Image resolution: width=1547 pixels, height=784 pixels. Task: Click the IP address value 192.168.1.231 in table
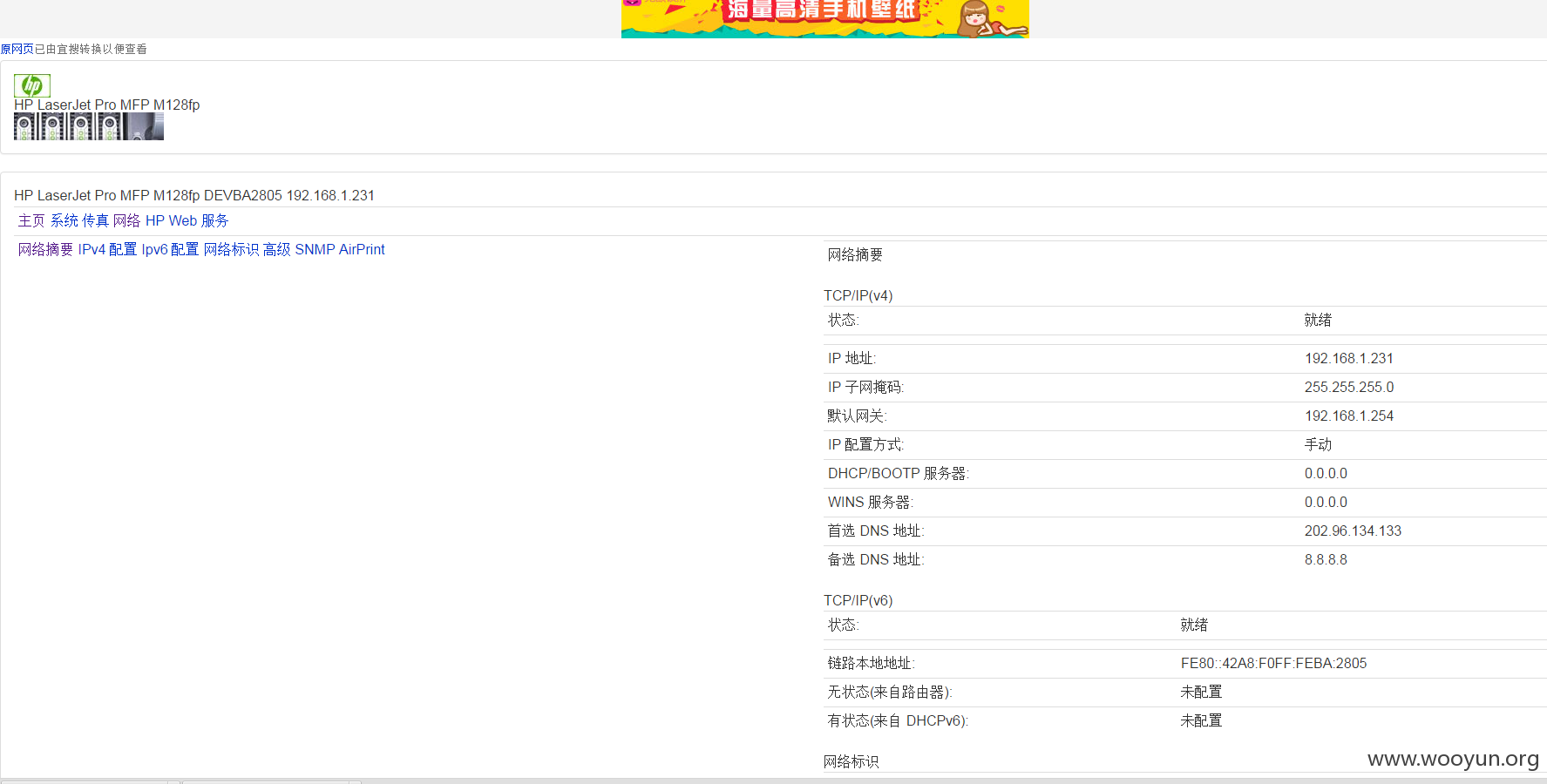tap(1349, 359)
